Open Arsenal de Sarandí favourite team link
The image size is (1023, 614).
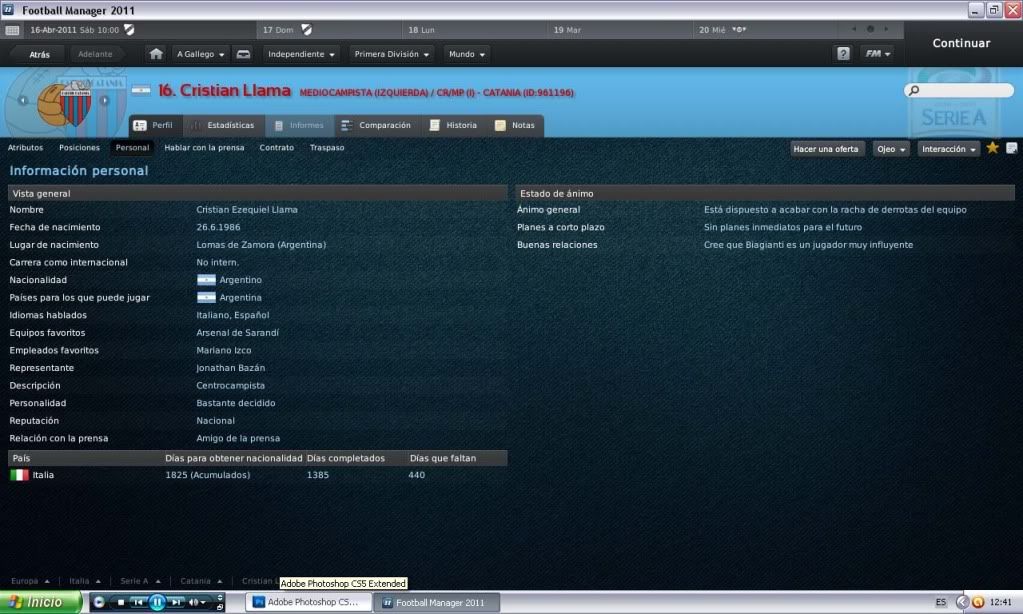[x=237, y=333]
